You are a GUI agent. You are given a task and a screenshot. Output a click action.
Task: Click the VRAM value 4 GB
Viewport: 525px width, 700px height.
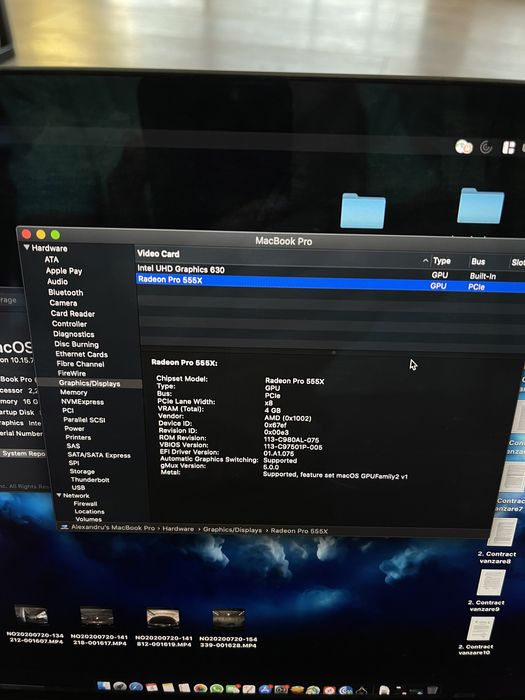point(272,410)
